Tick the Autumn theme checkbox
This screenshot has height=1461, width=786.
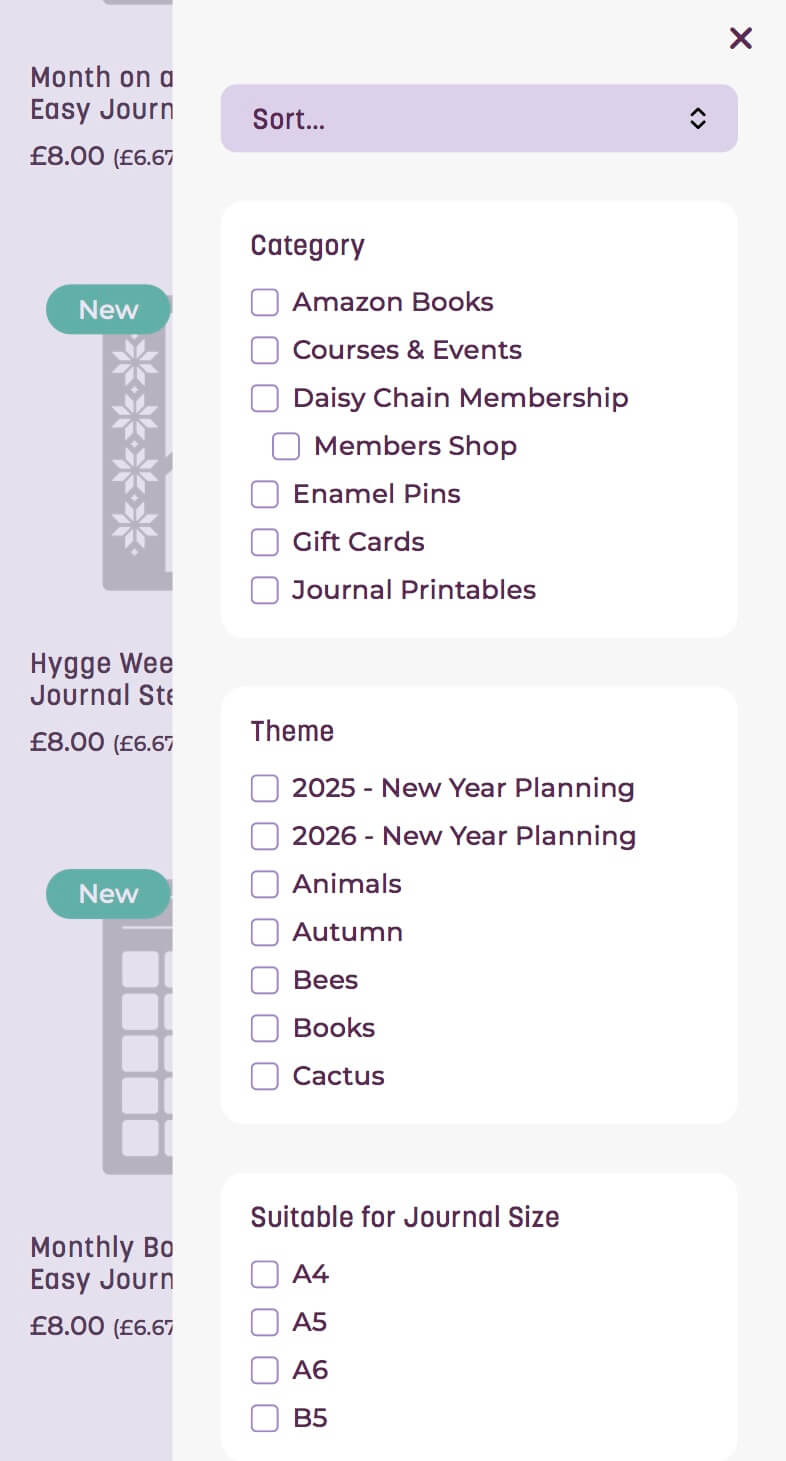point(265,932)
